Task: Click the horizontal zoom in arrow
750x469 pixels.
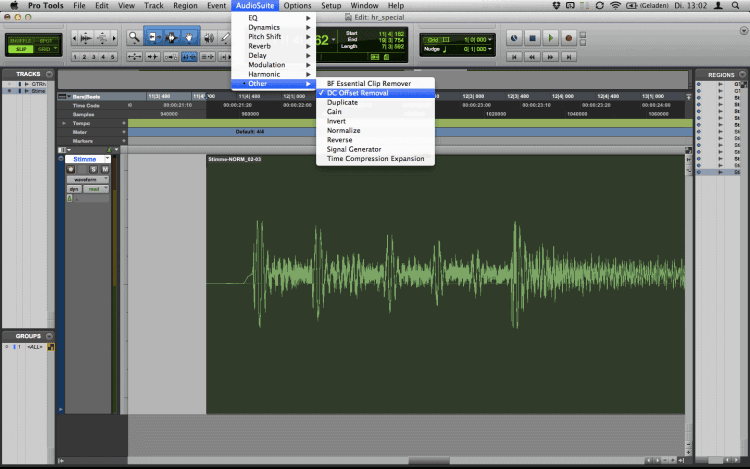Action: [x=114, y=38]
